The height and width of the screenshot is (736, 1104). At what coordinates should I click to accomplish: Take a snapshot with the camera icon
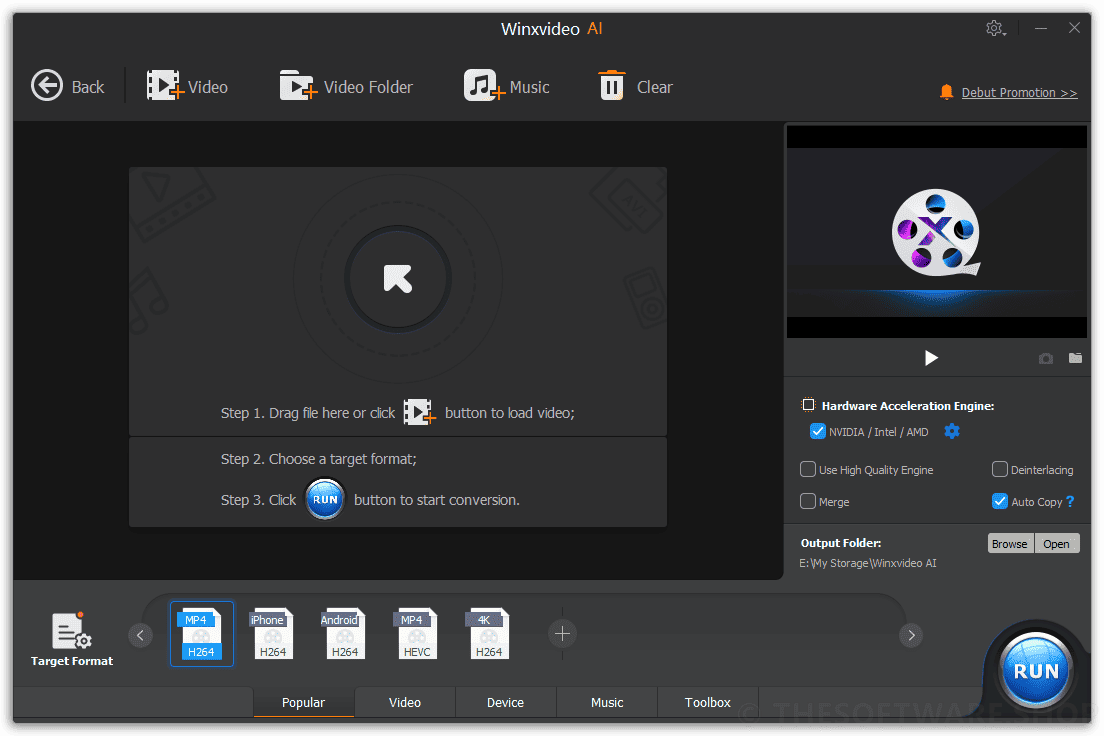(1046, 358)
